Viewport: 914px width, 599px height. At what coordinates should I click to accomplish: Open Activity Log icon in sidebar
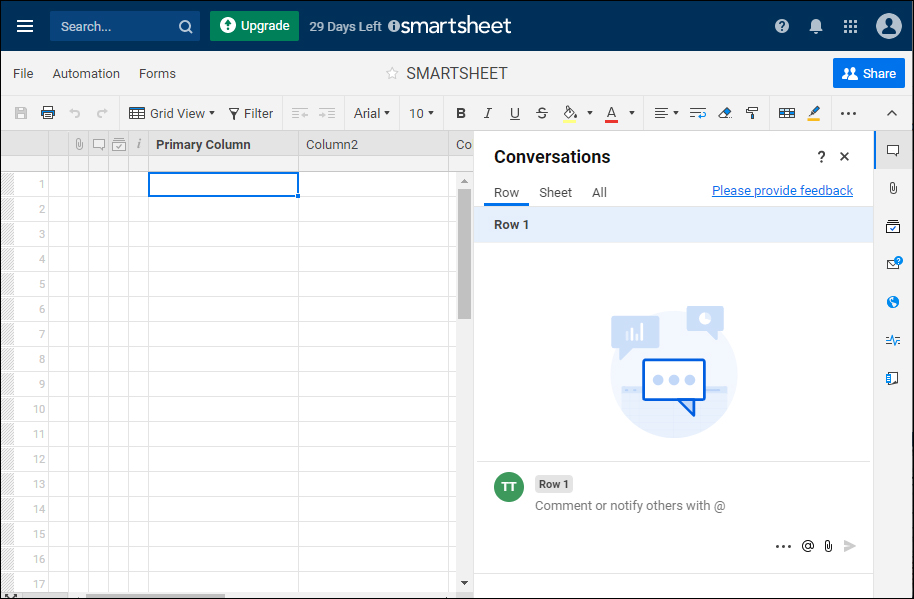[x=892, y=340]
